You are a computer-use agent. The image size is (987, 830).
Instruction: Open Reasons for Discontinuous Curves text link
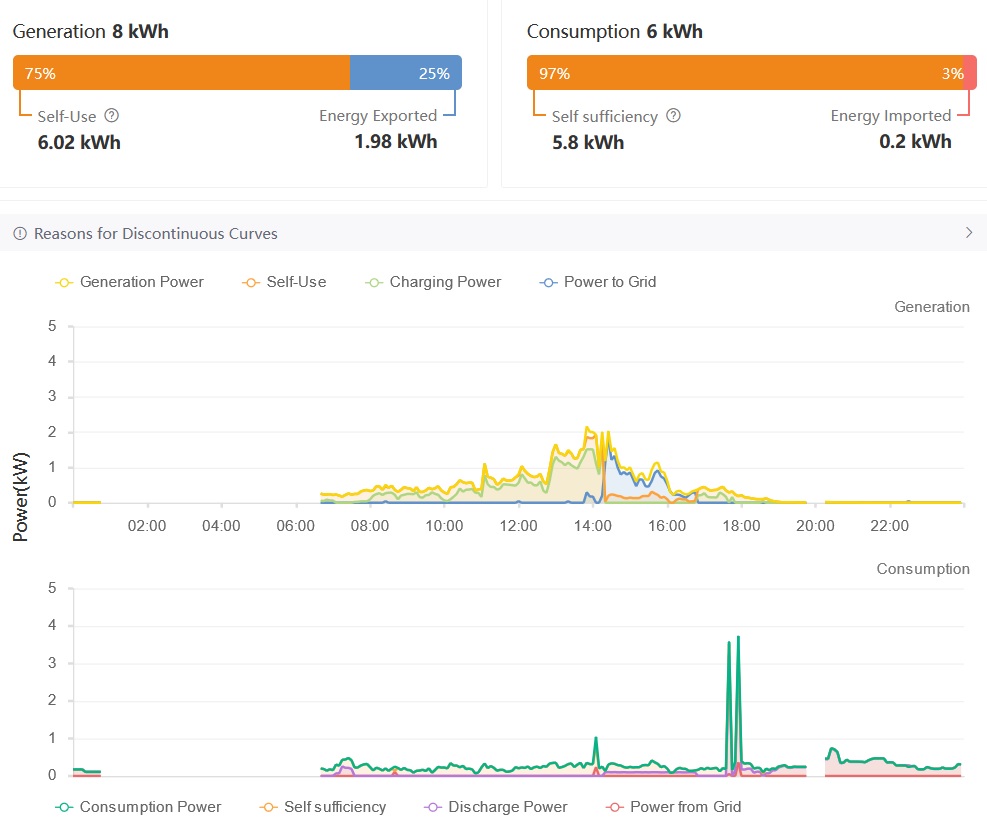[x=155, y=233]
